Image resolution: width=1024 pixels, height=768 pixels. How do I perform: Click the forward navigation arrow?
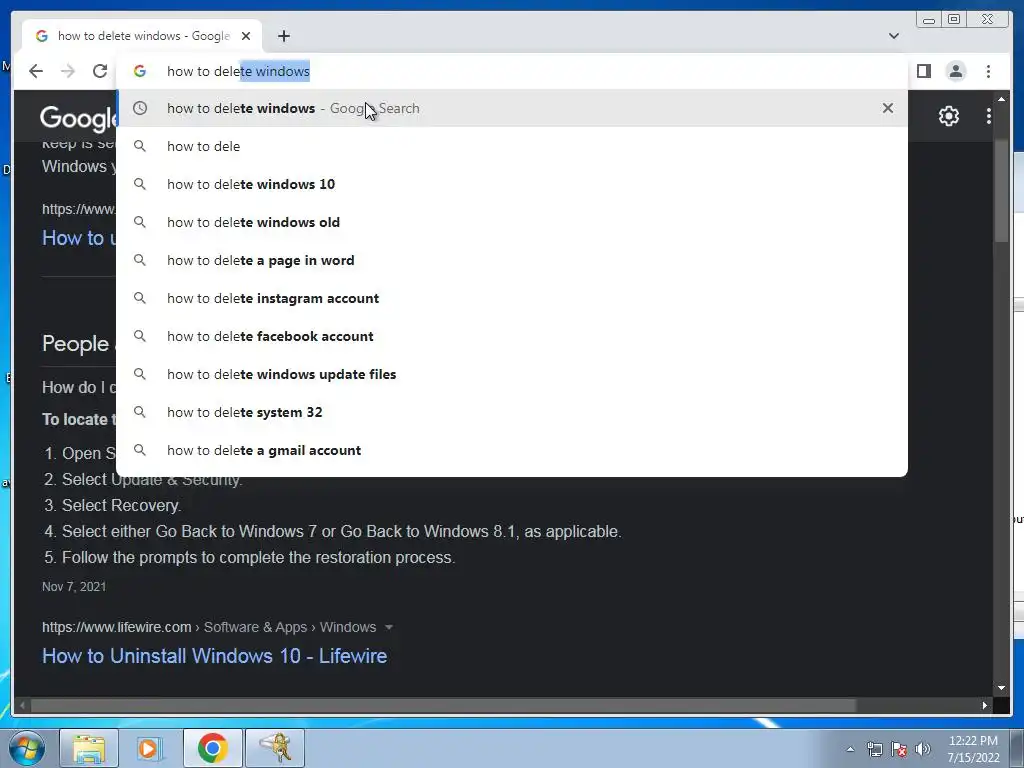pyautogui.click(x=68, y=71)
